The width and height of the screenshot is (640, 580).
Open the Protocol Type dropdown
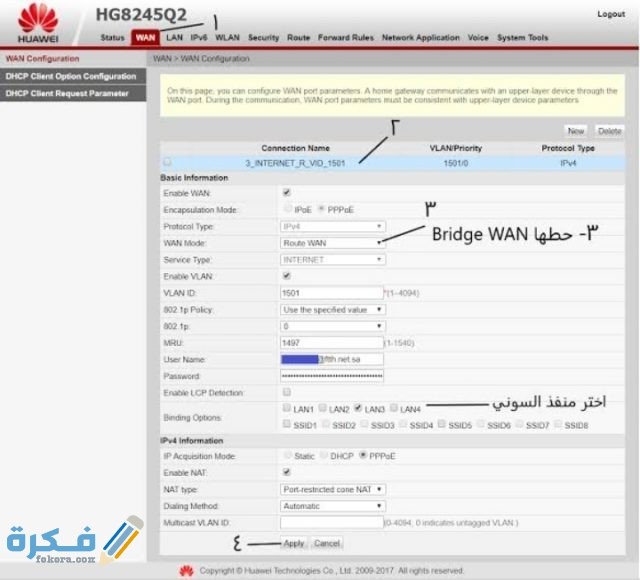coord(333,226)
